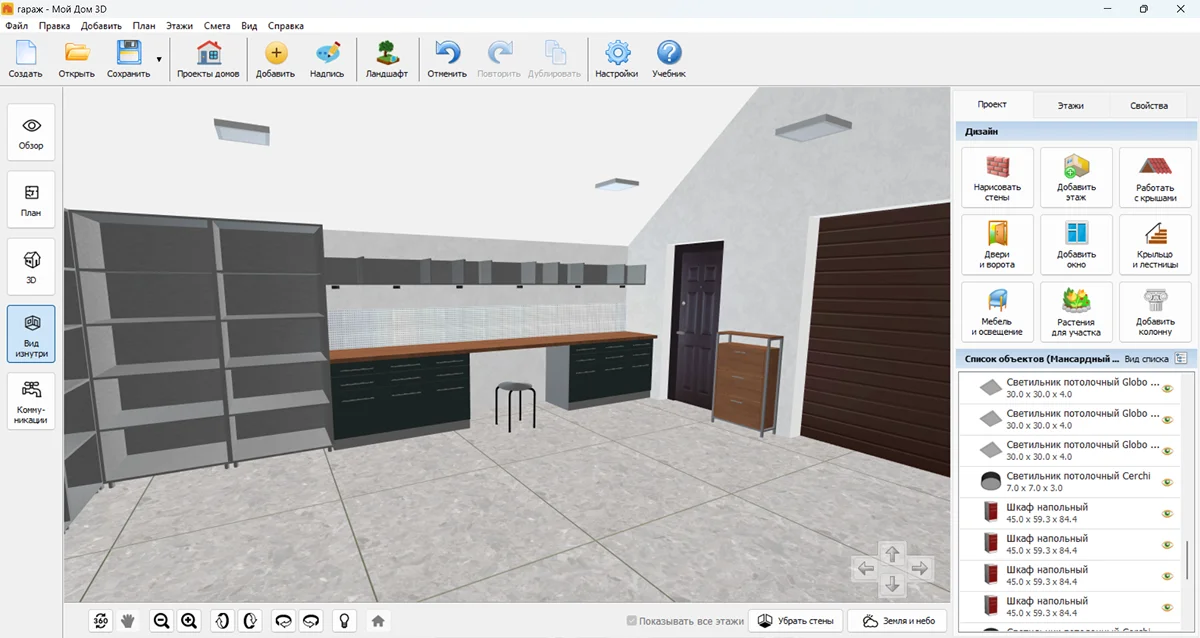Switch to the Свойства tab
The image size is (1200, 638).
tap(1148, 105)
